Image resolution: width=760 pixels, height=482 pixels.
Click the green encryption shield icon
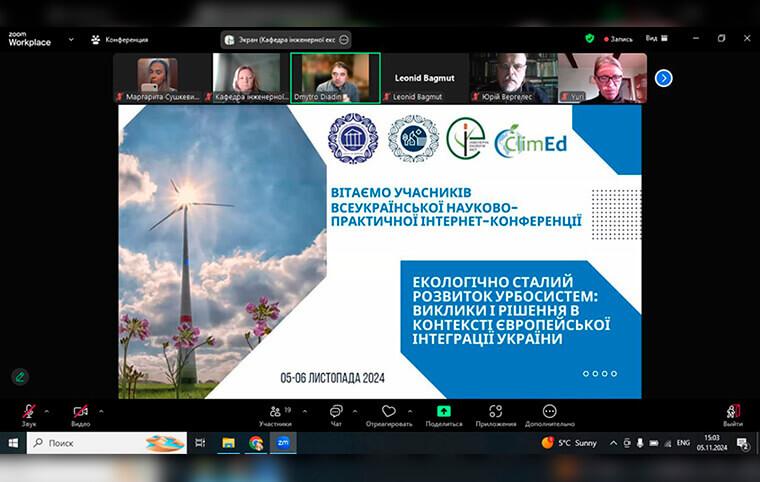click(x=589, y=38)
